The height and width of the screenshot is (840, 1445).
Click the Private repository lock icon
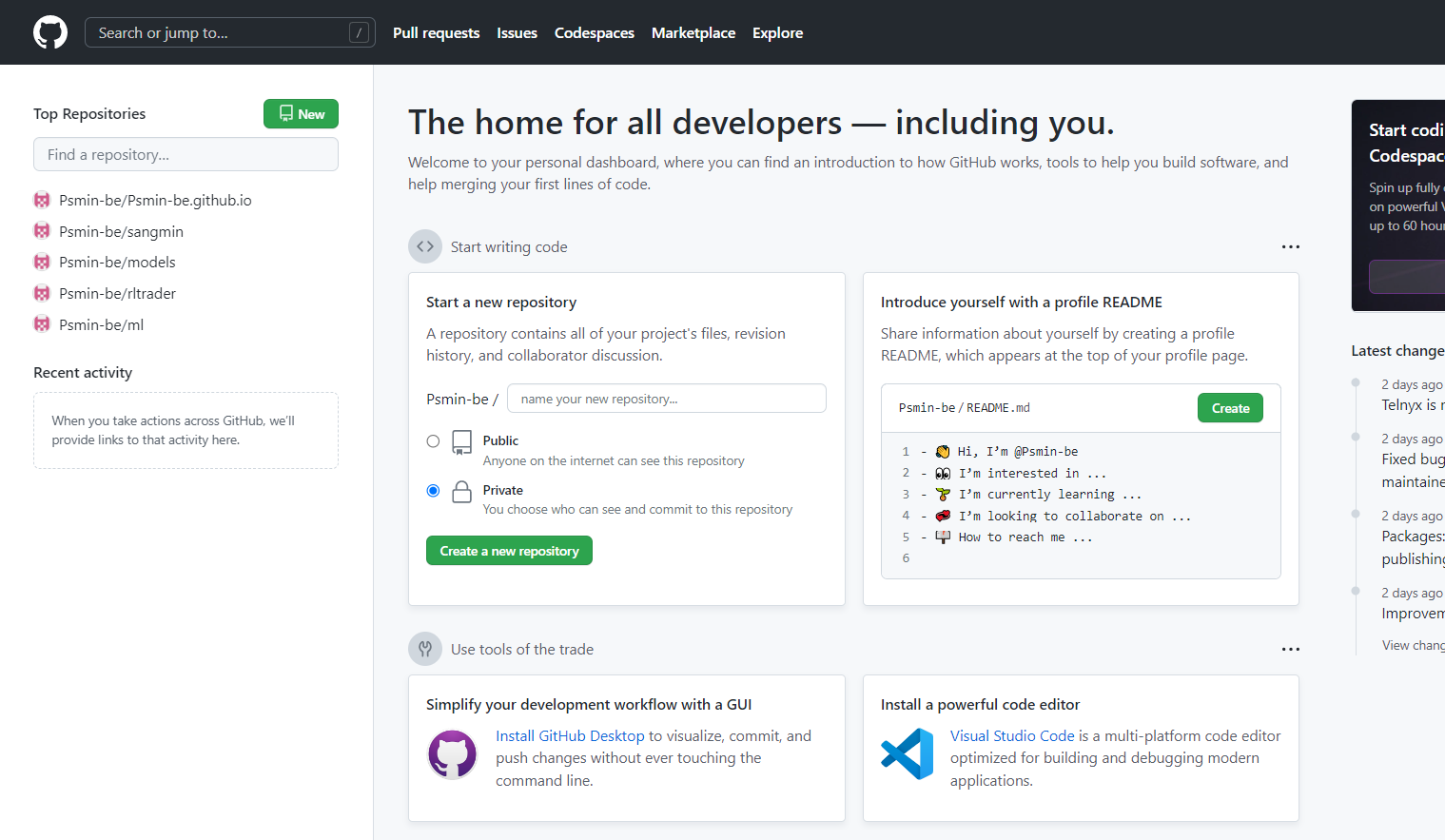461,492
